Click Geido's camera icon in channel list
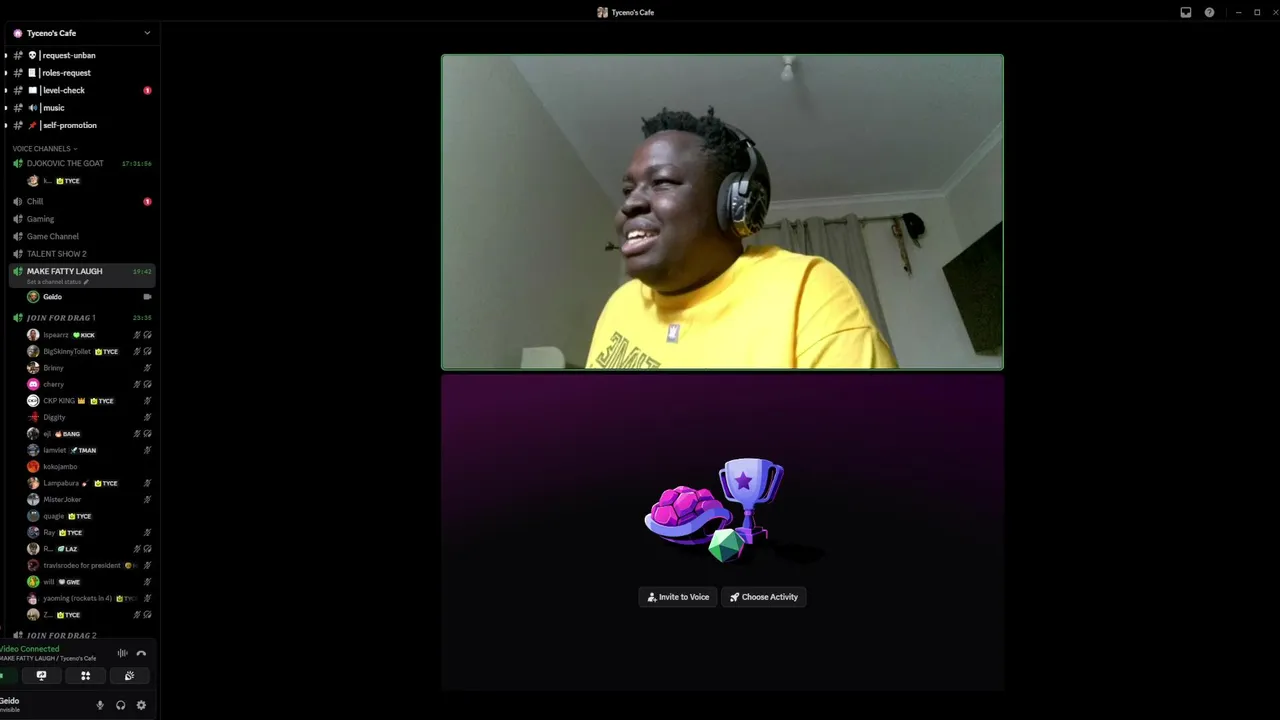The height and width of the screenshot is (720, 1280). [x=148, y=297]
